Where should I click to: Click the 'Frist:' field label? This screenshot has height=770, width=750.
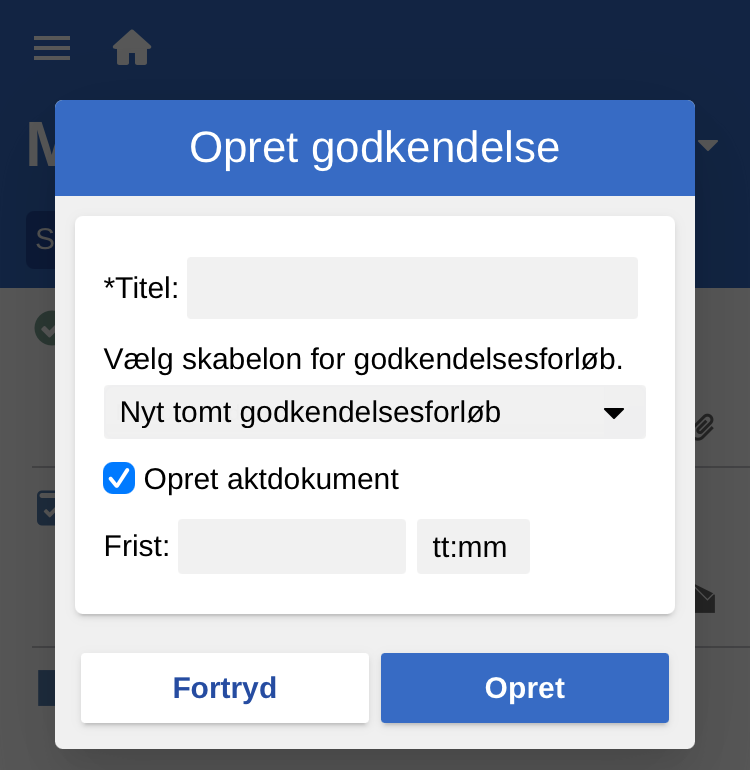(137, 547)
